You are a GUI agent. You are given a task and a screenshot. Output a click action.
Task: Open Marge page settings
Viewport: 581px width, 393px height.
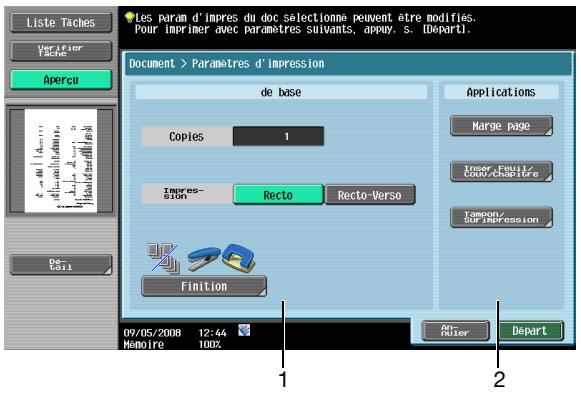(x=501, y=126)
